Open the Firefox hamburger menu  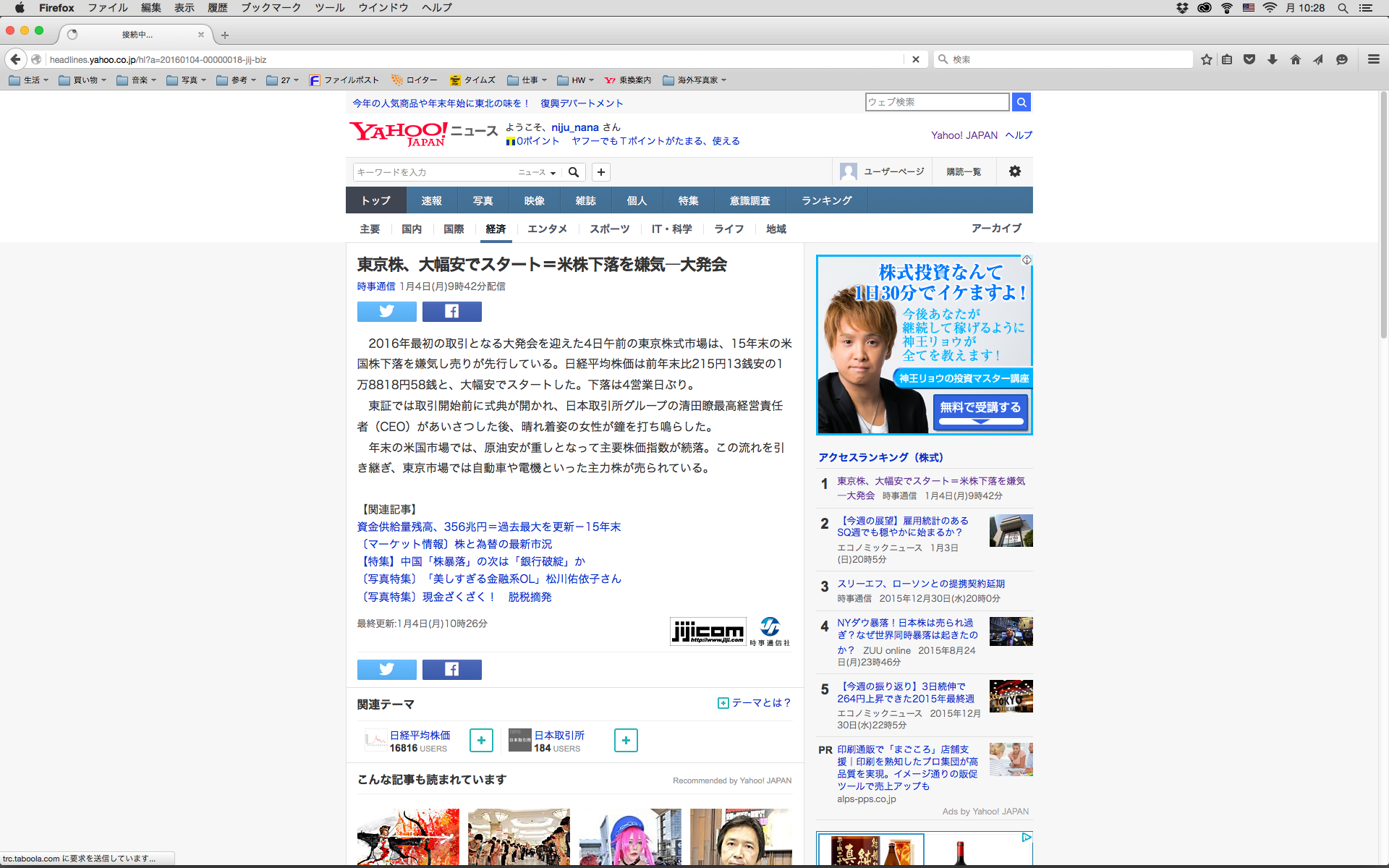[1373, 59]
